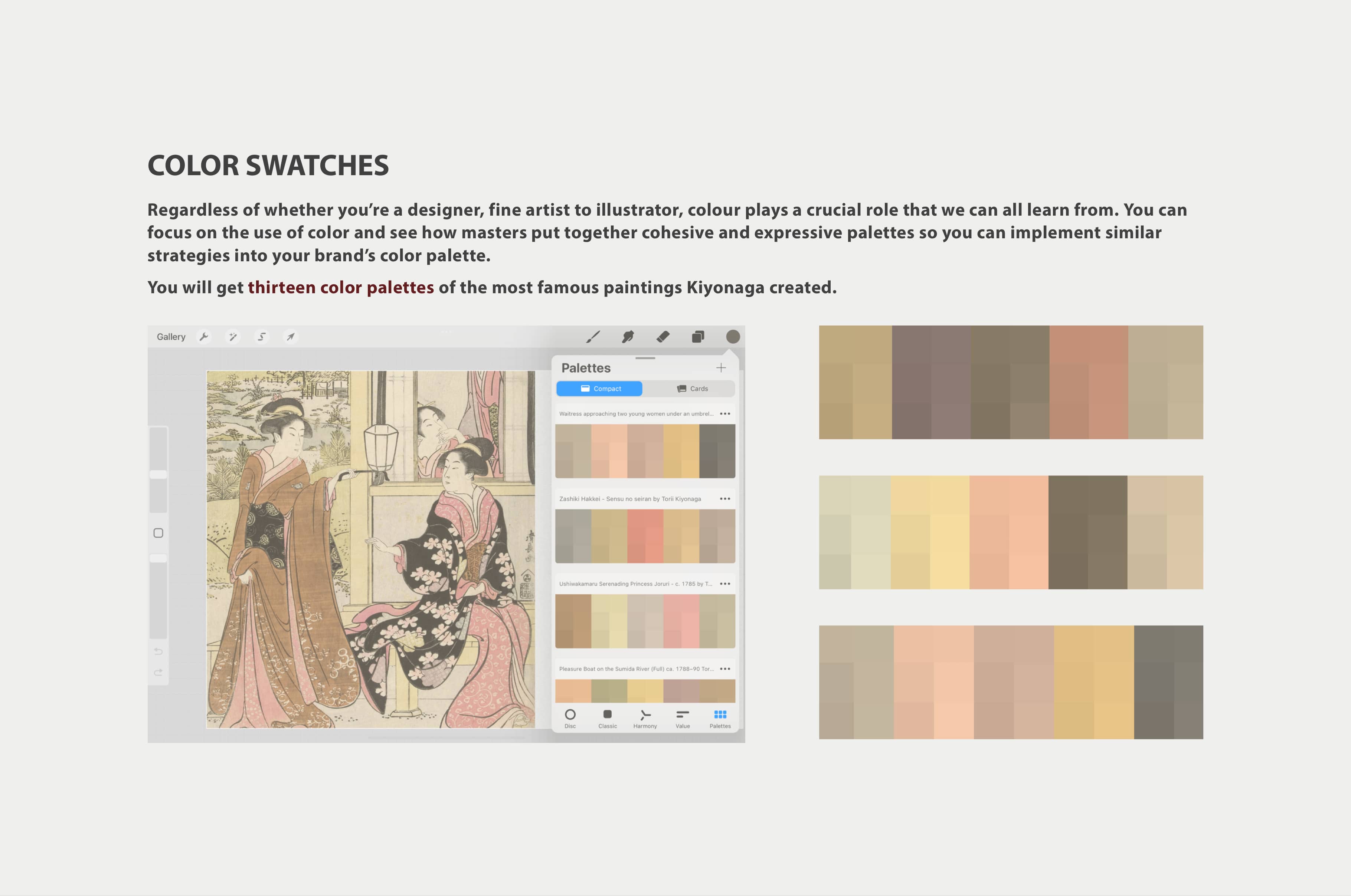Create a new palette with the plus button
Viewport: 1351px width, 896px height.
(721, 367)
